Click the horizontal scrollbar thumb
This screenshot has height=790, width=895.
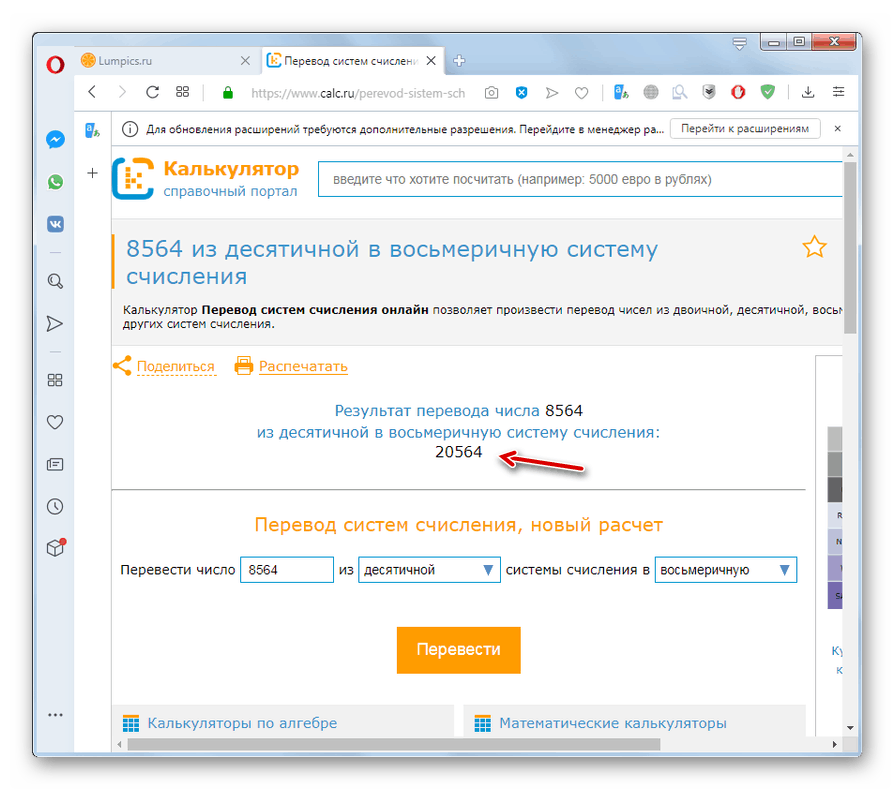point(394,744)
